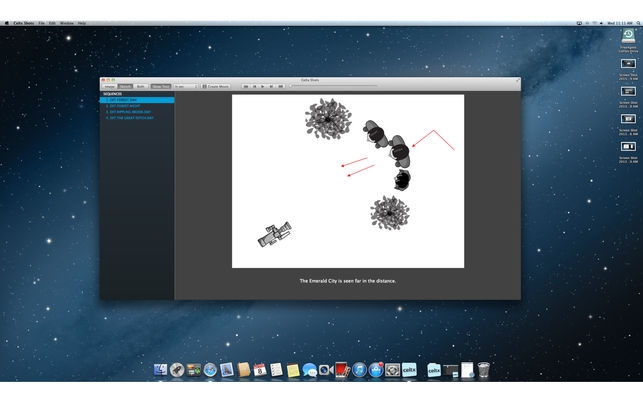The width and height of the screenshot is (643, 402).
Task: Go to the previous shot
Action: [x=254, y=87]
